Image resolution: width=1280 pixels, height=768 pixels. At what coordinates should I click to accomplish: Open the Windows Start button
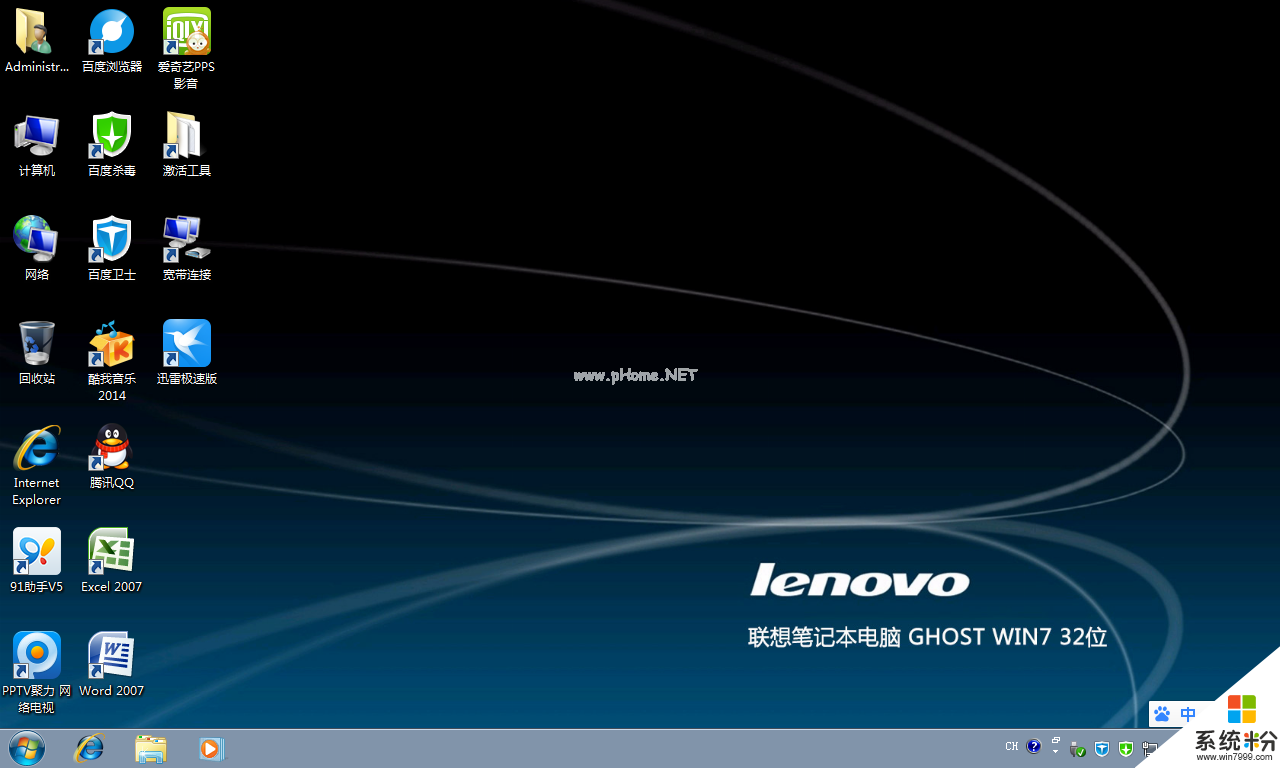27,748
